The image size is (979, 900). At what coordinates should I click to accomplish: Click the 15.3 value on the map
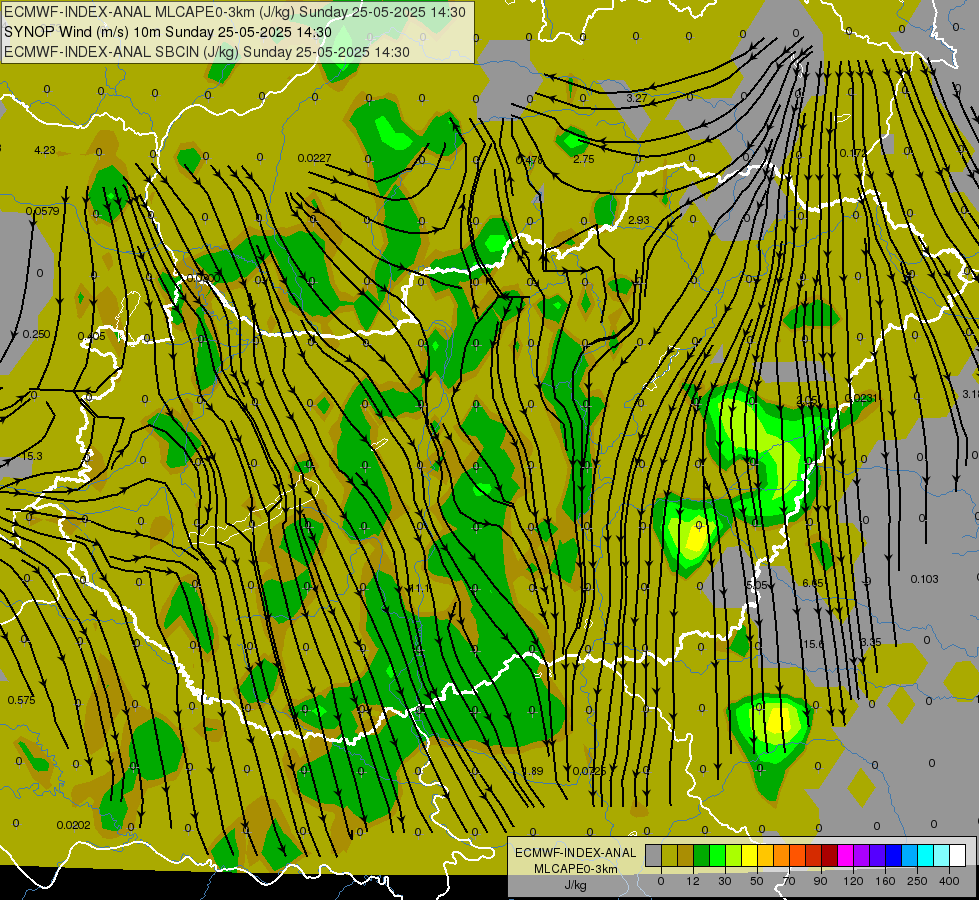(32, 456)
